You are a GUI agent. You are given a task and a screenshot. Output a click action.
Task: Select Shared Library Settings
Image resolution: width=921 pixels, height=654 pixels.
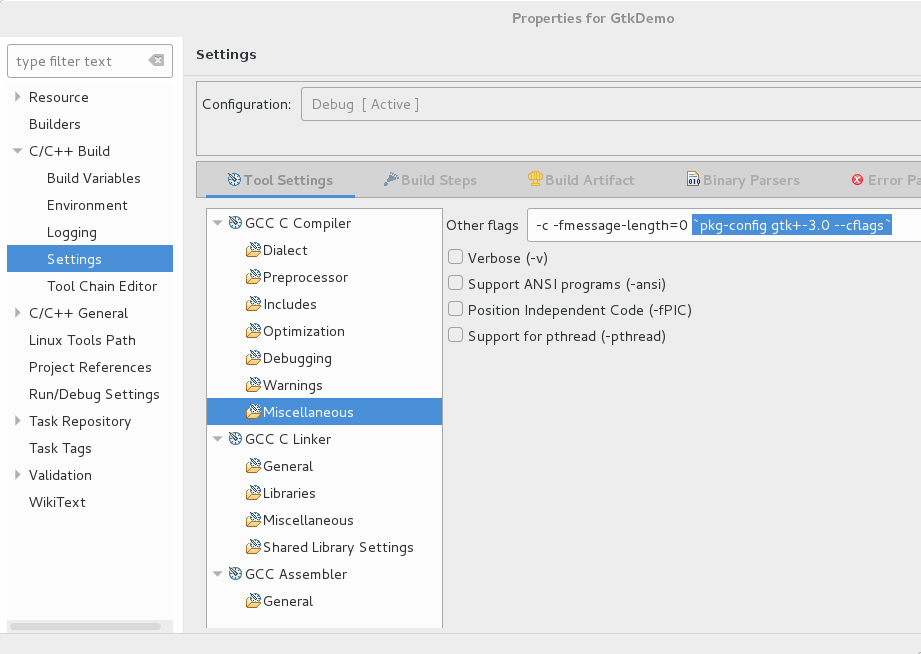pyautogui.click(x=338, y=547)
